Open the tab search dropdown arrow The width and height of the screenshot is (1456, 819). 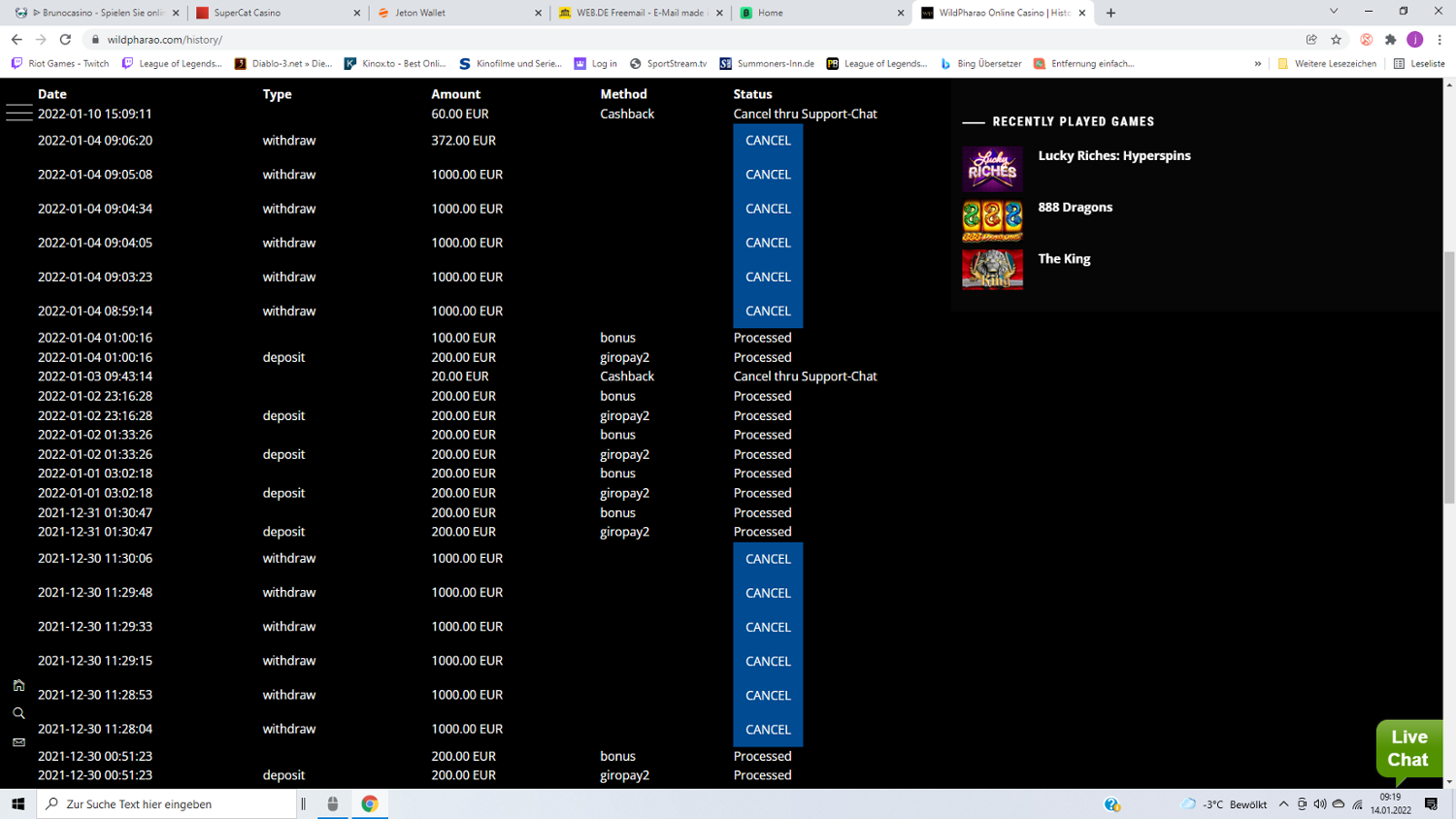(1334, 12)
